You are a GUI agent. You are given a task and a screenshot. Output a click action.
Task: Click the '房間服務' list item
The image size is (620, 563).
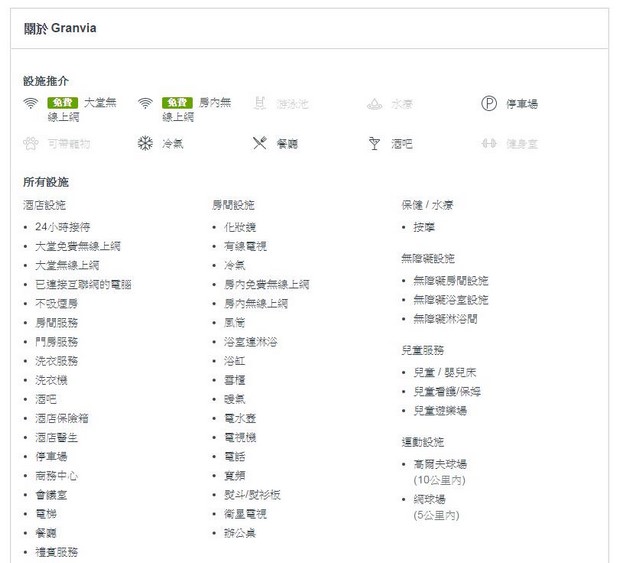tap(57, 323)
